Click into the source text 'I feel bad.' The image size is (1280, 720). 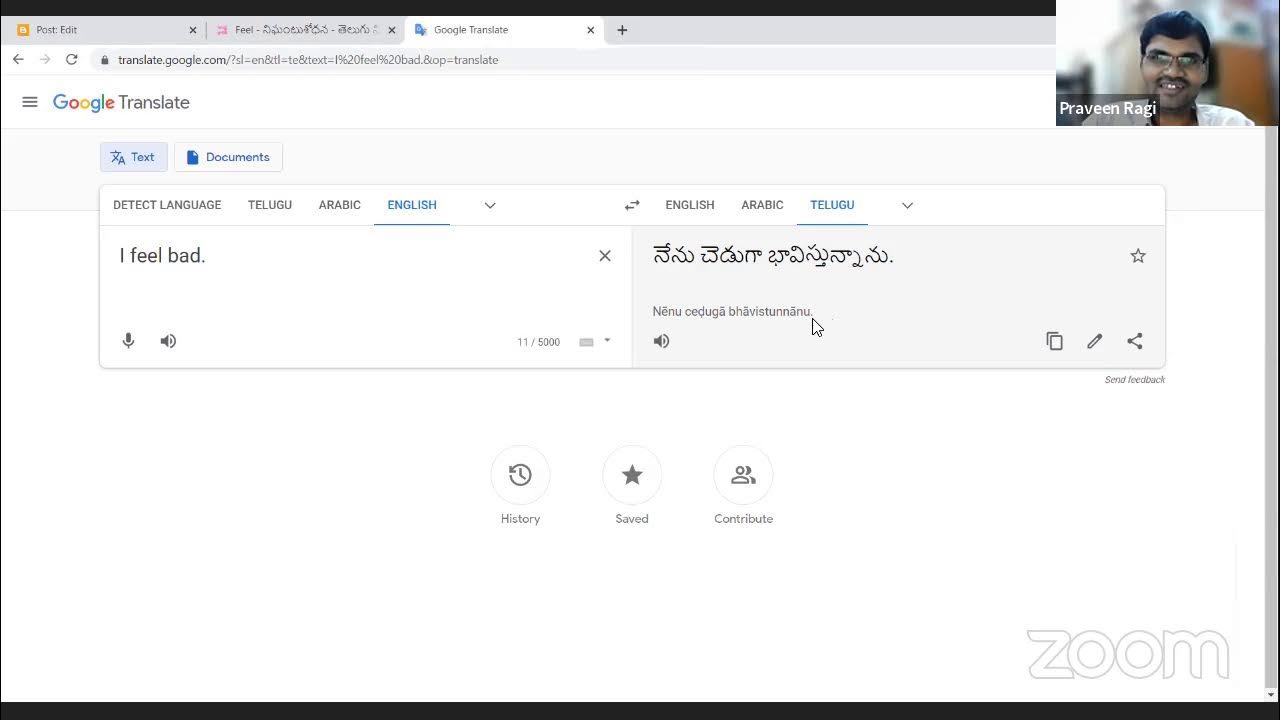162,256
